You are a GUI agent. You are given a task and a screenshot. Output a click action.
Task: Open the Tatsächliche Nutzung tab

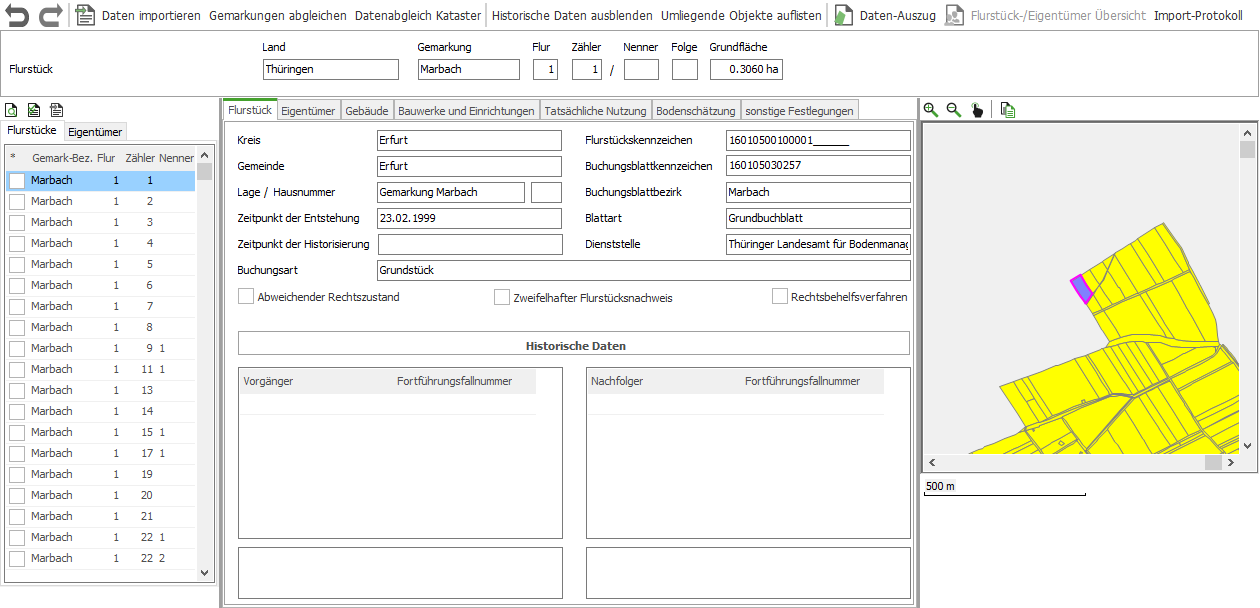pyautogui.click(x=595, y=111)
